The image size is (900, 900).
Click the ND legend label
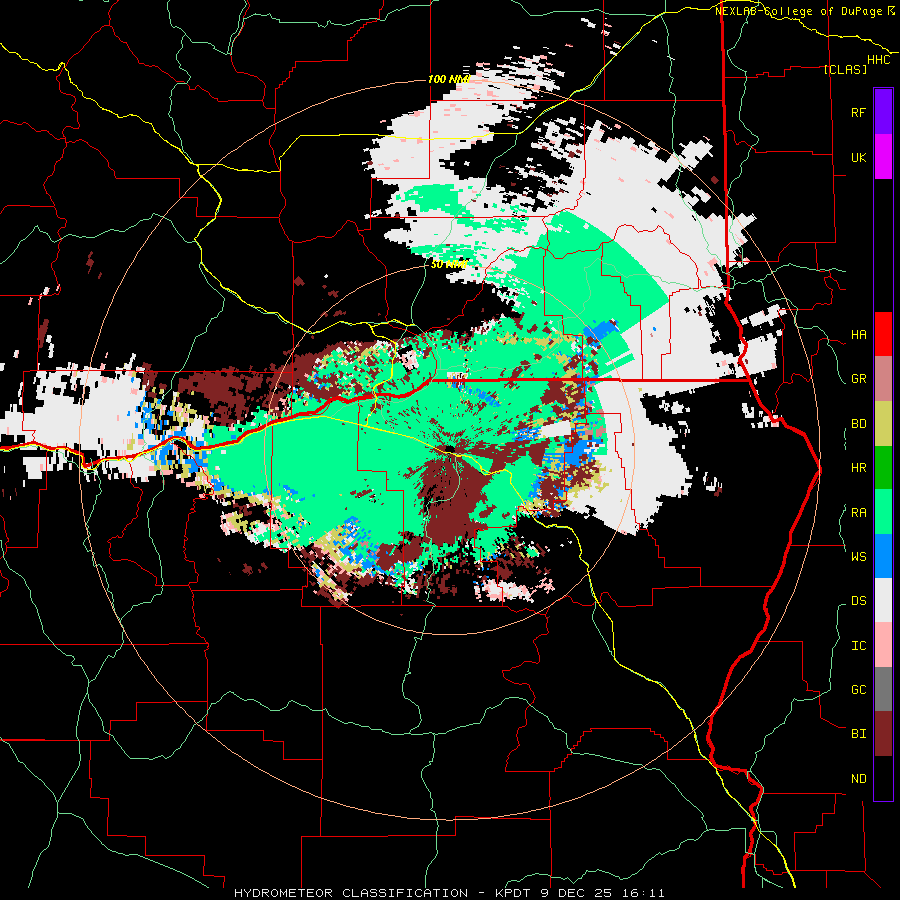(x=858, y=779)
